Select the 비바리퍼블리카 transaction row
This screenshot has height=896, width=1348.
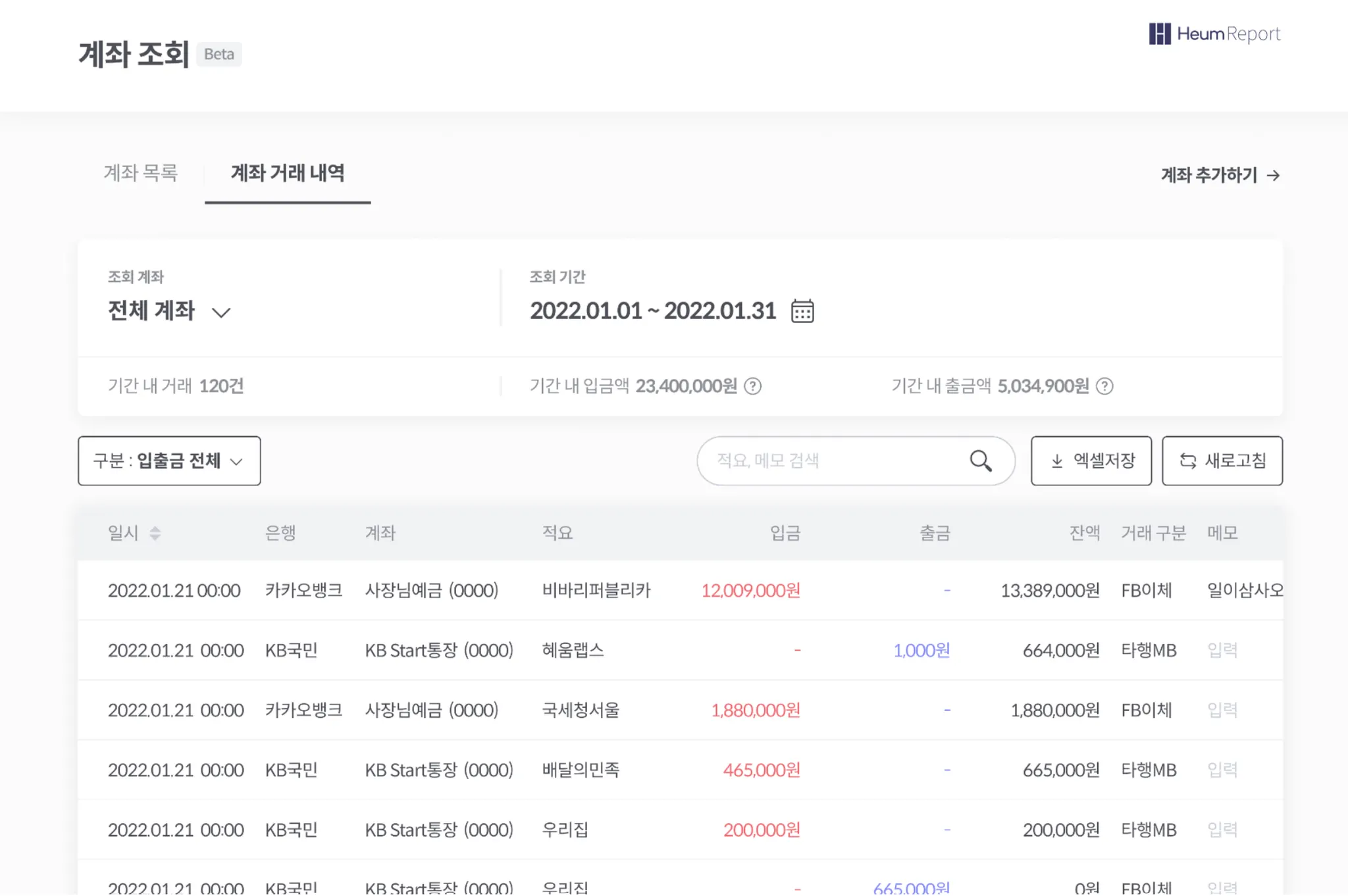(x=596, y=591)
